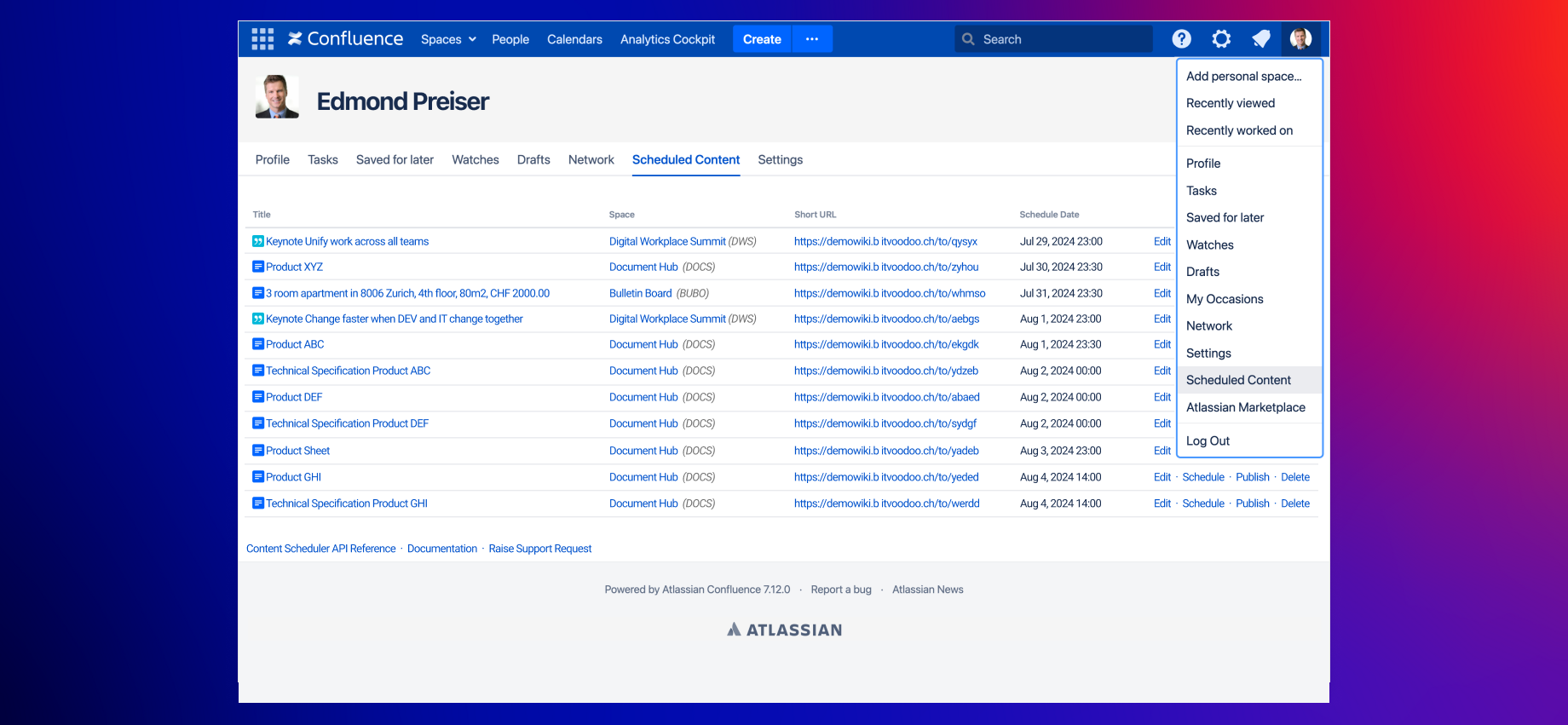This screenshot has width=1568, height=725.
Task: Open the app switcher grid icon
Action: tap(262, 39)
